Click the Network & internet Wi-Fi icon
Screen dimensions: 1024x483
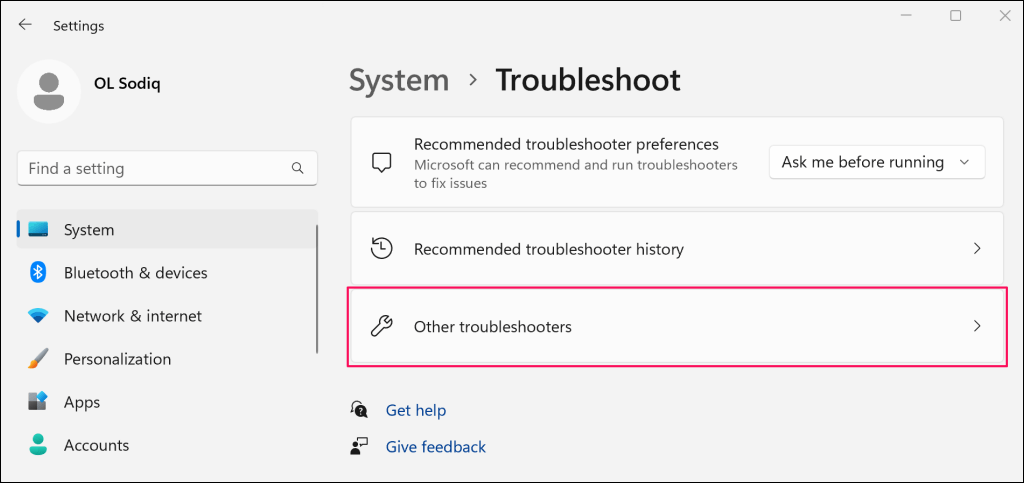click(38, 316)
